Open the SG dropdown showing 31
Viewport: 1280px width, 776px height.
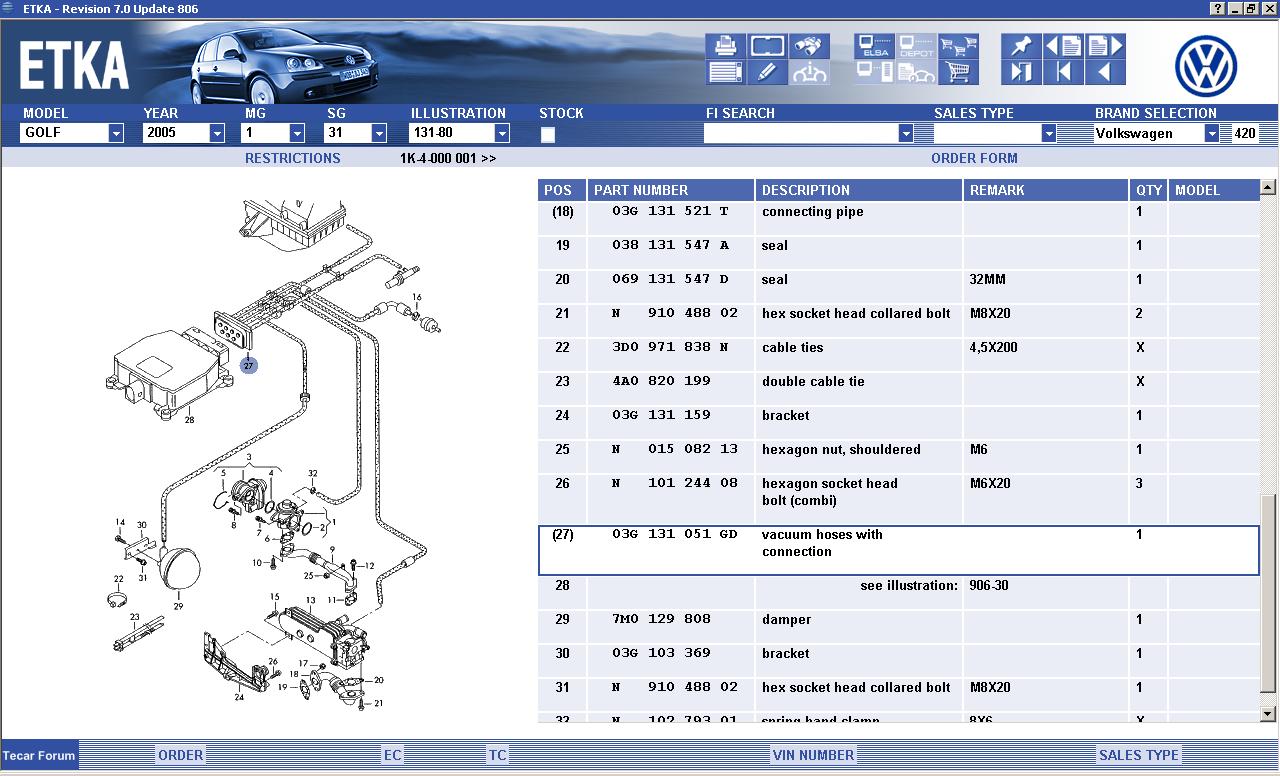(356, 133)
